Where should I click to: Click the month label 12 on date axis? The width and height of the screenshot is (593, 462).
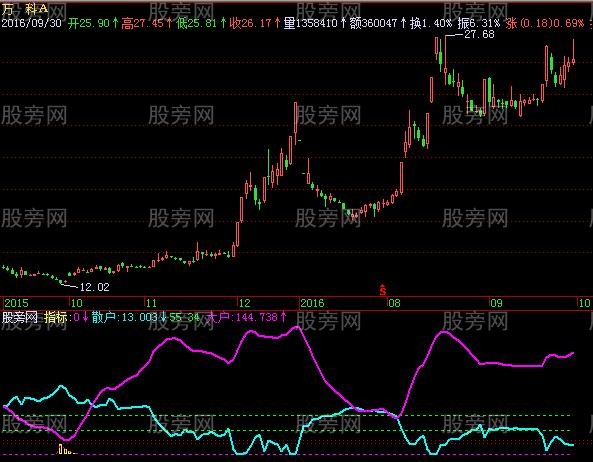coord(244,303)
